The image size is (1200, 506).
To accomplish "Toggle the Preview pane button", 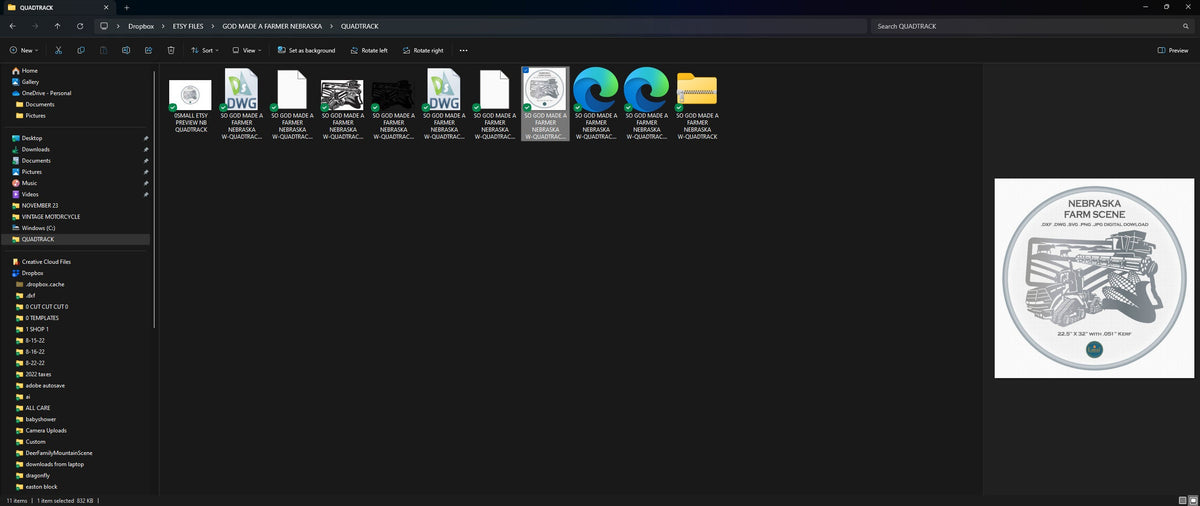I will [x=1173, y=50].
